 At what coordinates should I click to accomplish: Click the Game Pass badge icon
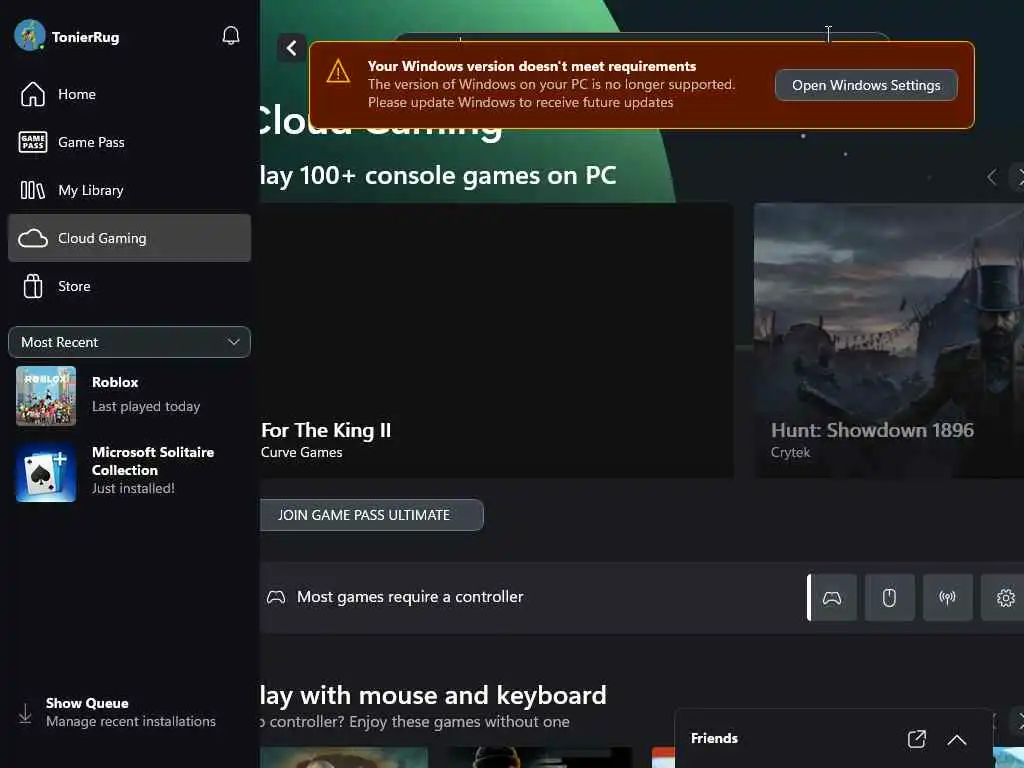click(33, 142)
